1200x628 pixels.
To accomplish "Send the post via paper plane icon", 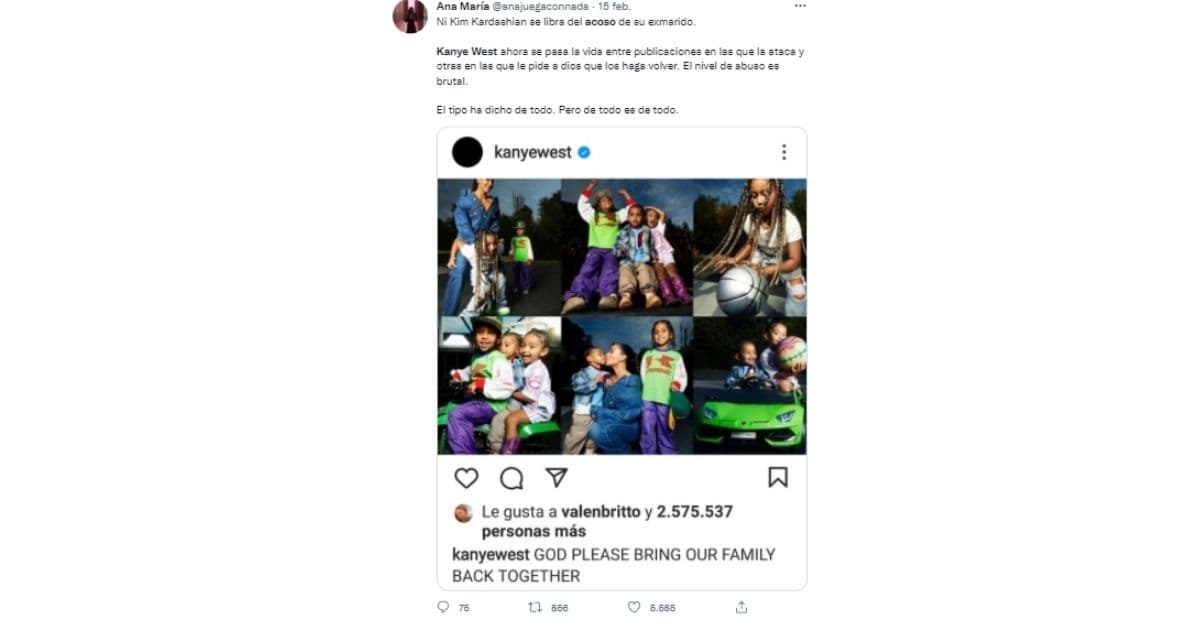I will (556, 477).
